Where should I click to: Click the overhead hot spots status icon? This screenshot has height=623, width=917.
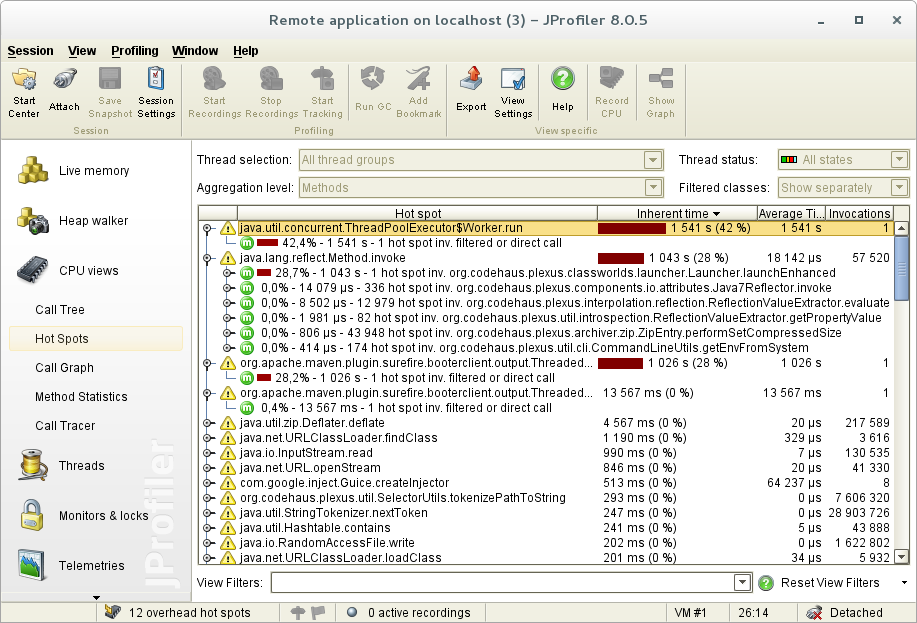112,612
